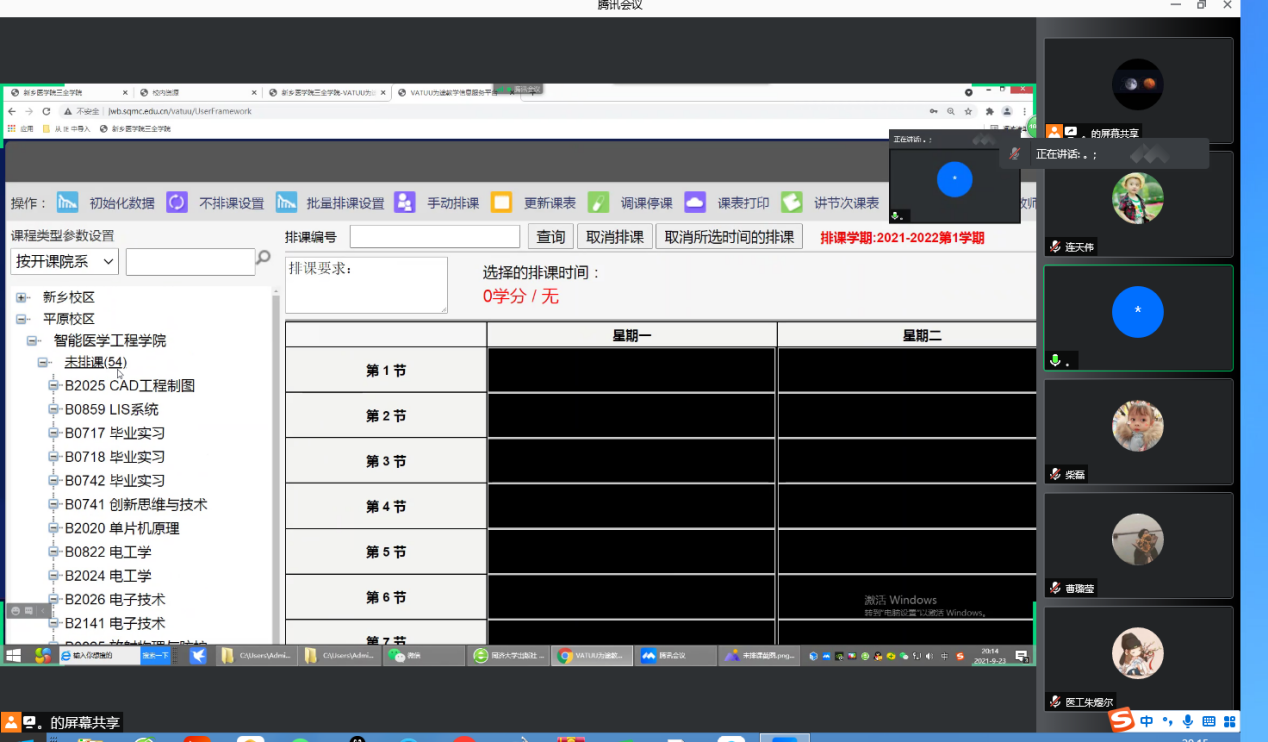The height and width of the screenshot is (742, 1268).
Task: Select the 手动排课 icon
Action: [405, 203]
